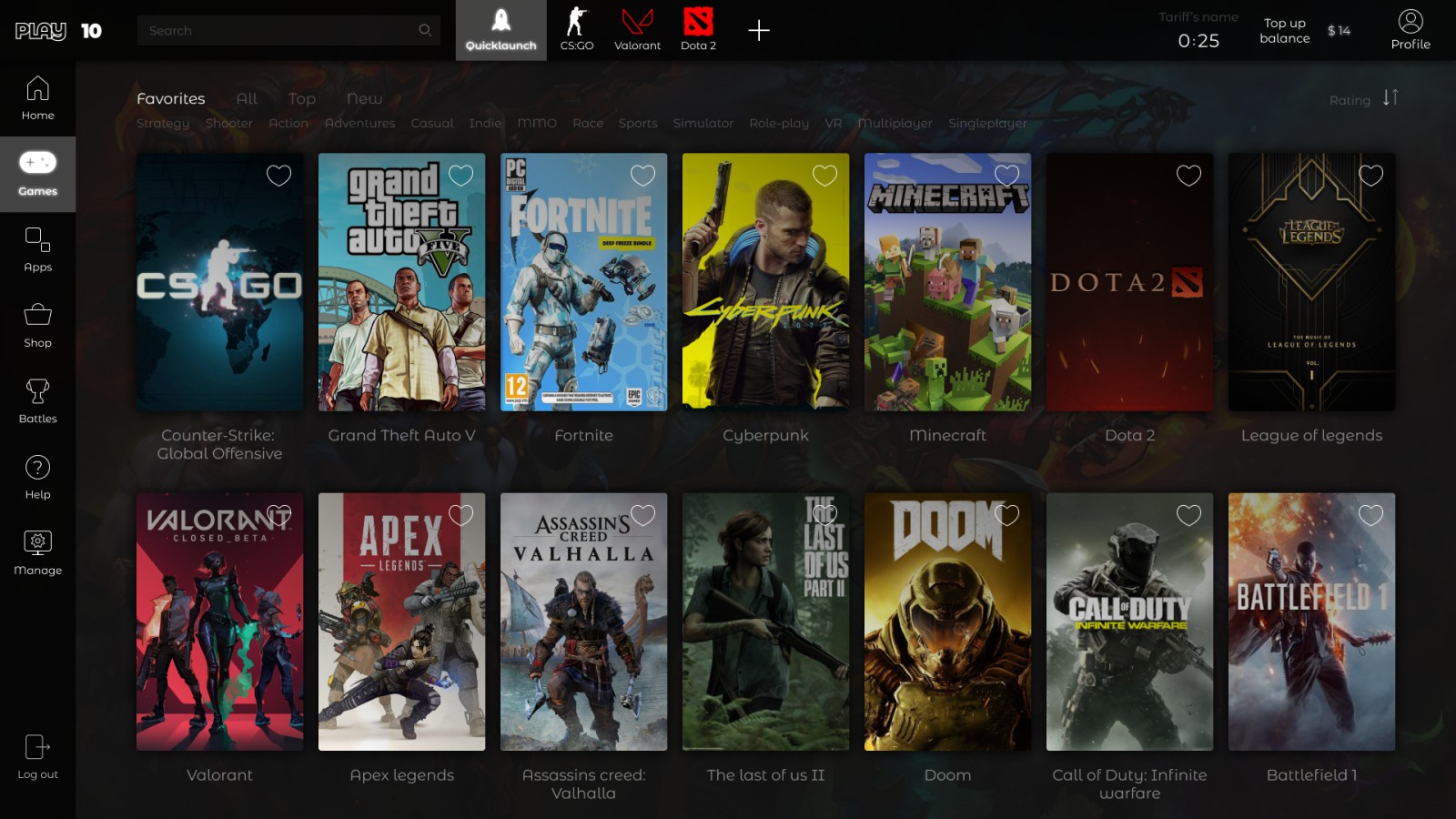Screen dimensions: 1456x819
Task: Click the 0:25 tariff timer
Action: click(x=1198, y=41)
